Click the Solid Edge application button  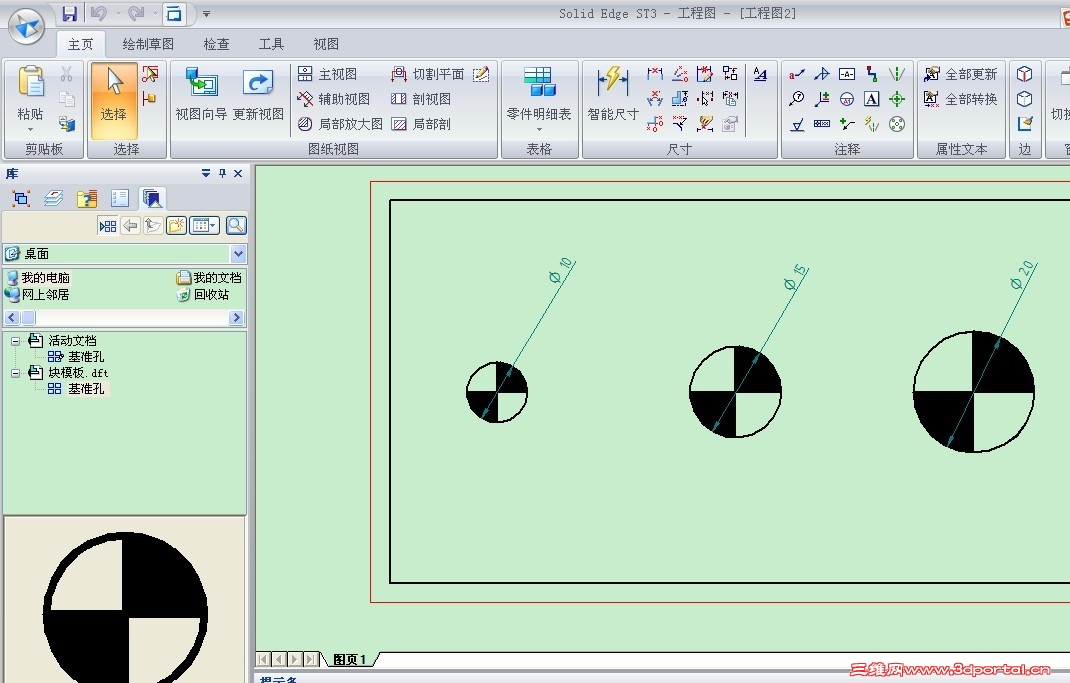(27, 26)
